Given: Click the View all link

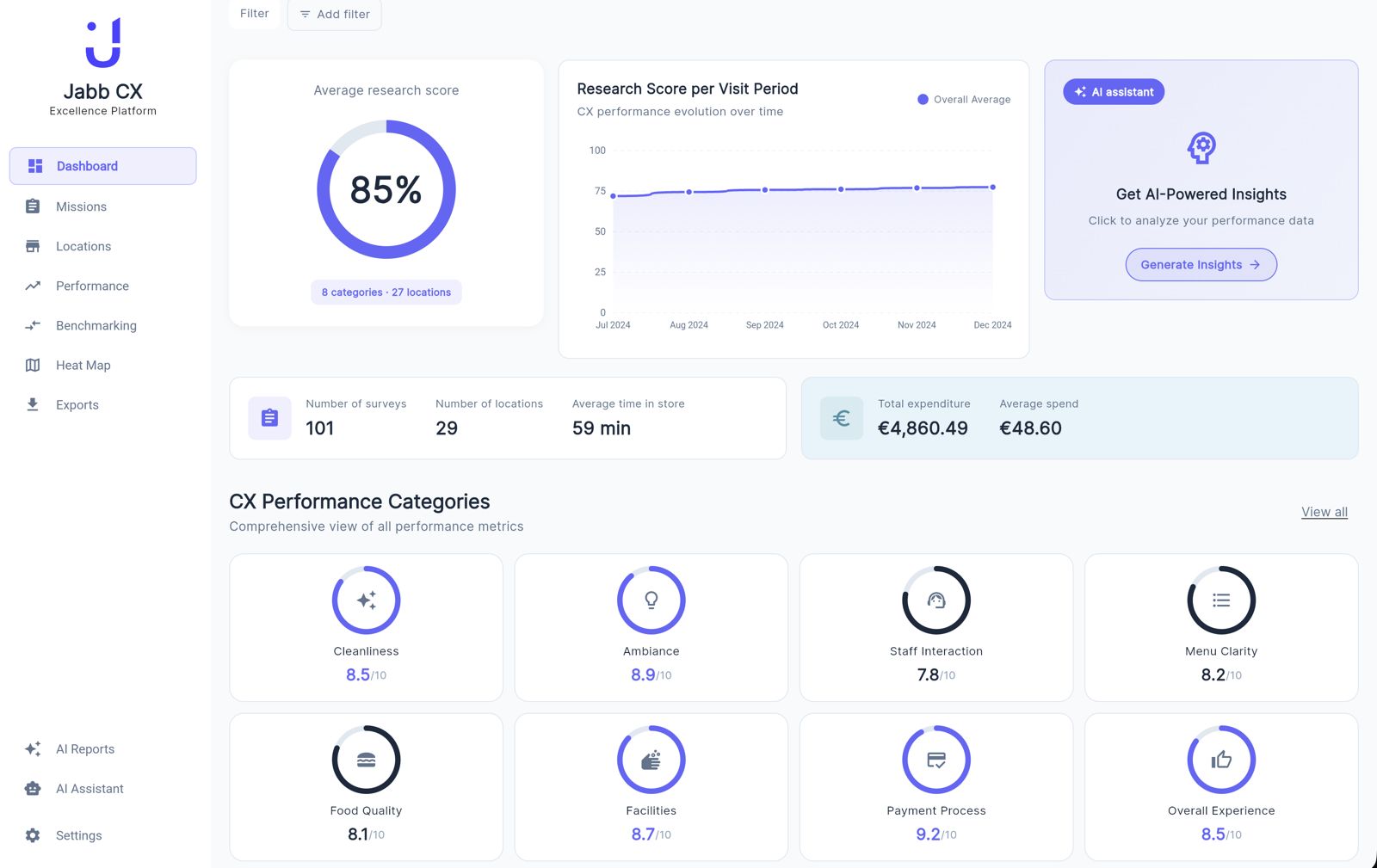Looking at the screenshot, I should pyautogui.click(x=1324, y=512).
